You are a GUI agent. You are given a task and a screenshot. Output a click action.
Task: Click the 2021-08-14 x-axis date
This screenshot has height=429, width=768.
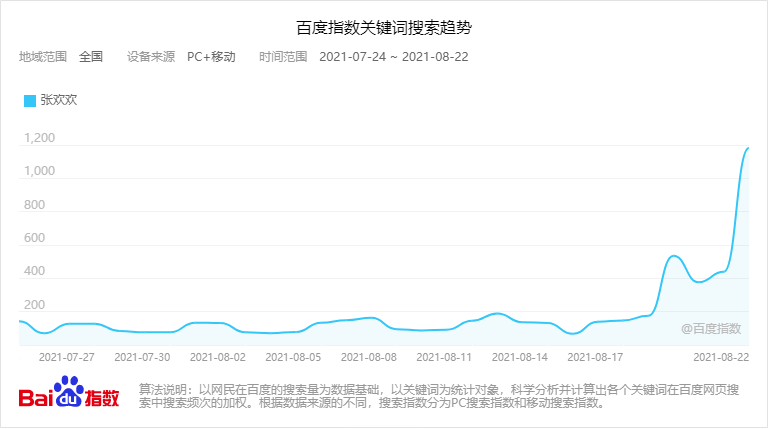(x=520, y=358)
